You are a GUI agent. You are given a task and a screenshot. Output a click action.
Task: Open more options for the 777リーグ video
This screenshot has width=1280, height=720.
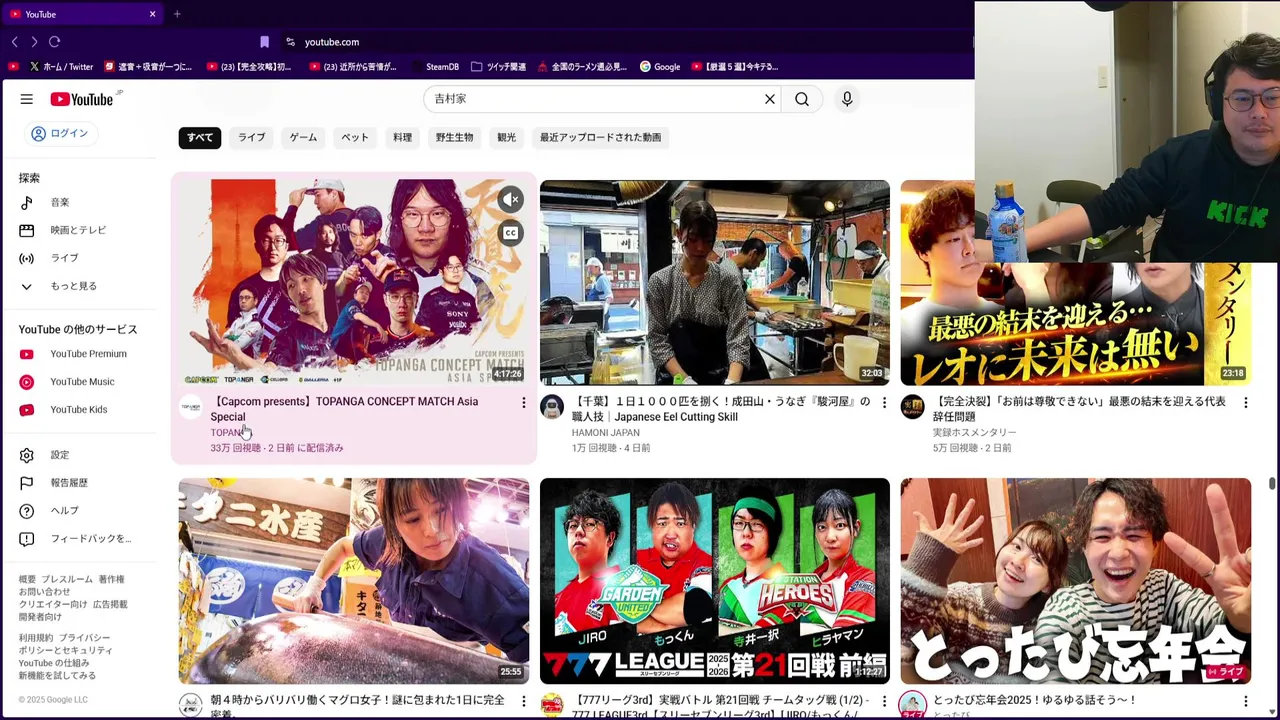click(x=884, y=701)
